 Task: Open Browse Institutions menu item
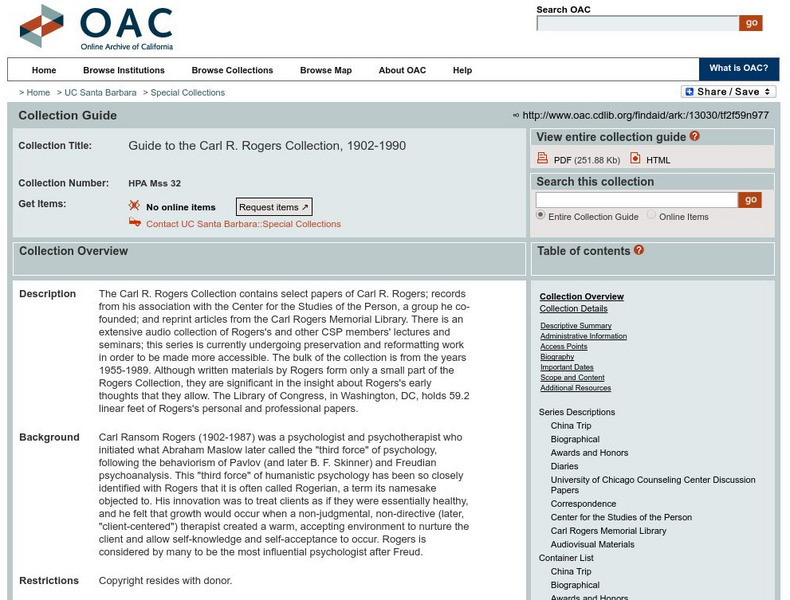124,70
